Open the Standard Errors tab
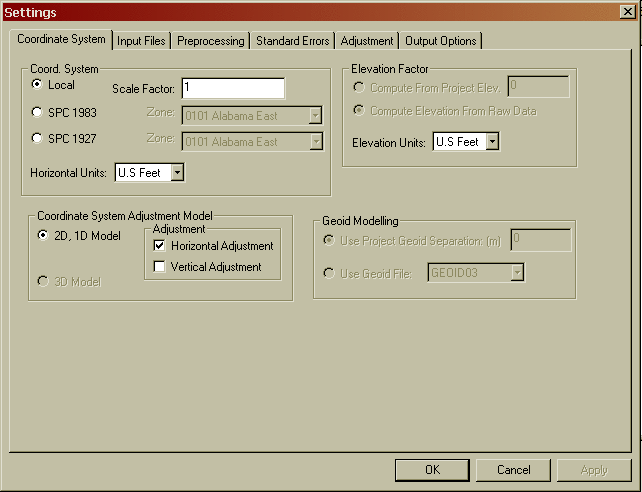Screen dimensions: 642x492 (293, 41)
